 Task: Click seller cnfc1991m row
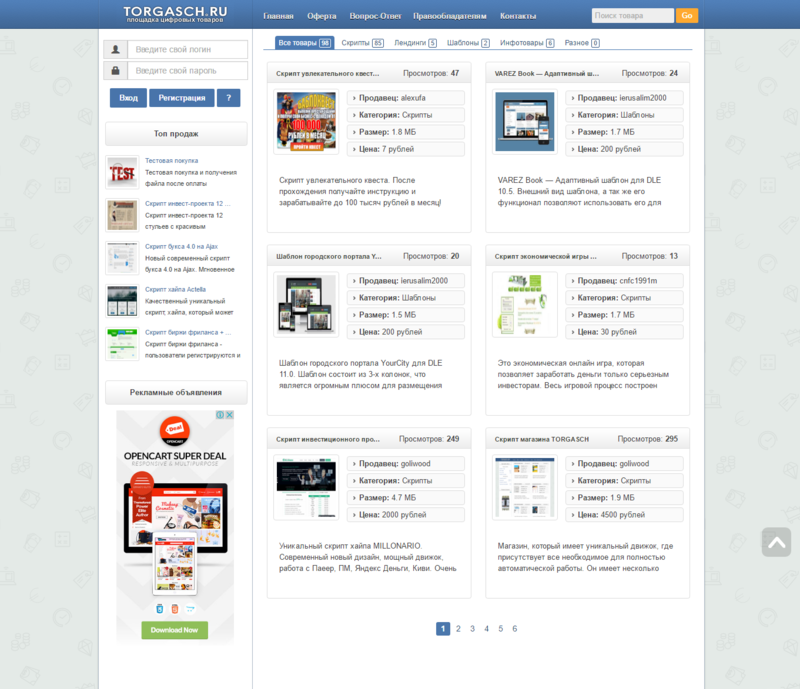coord(624,281)
